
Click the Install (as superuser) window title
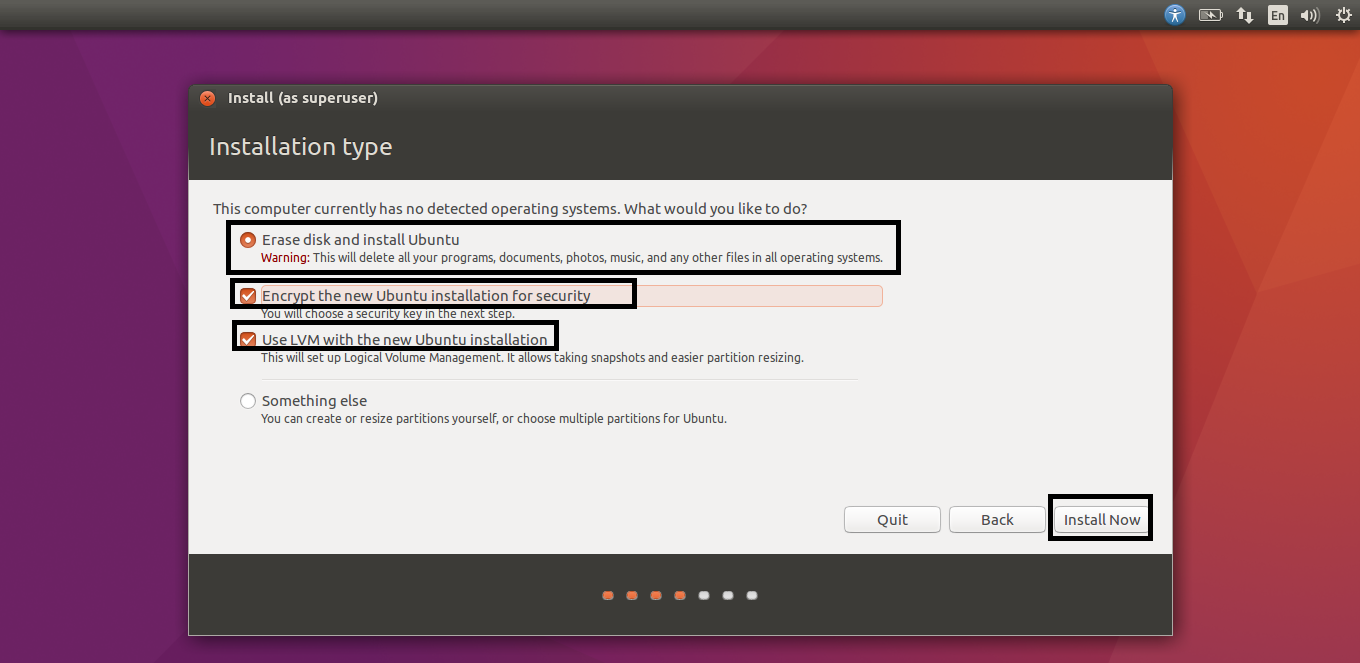303,98
